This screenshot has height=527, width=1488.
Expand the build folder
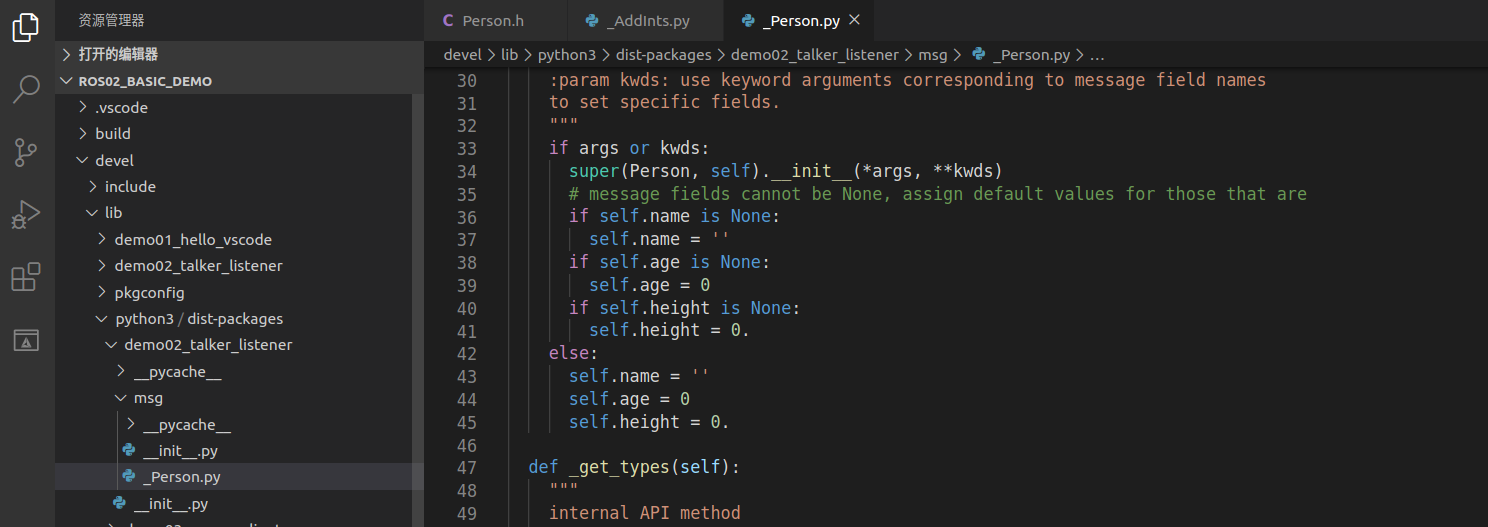113,133
